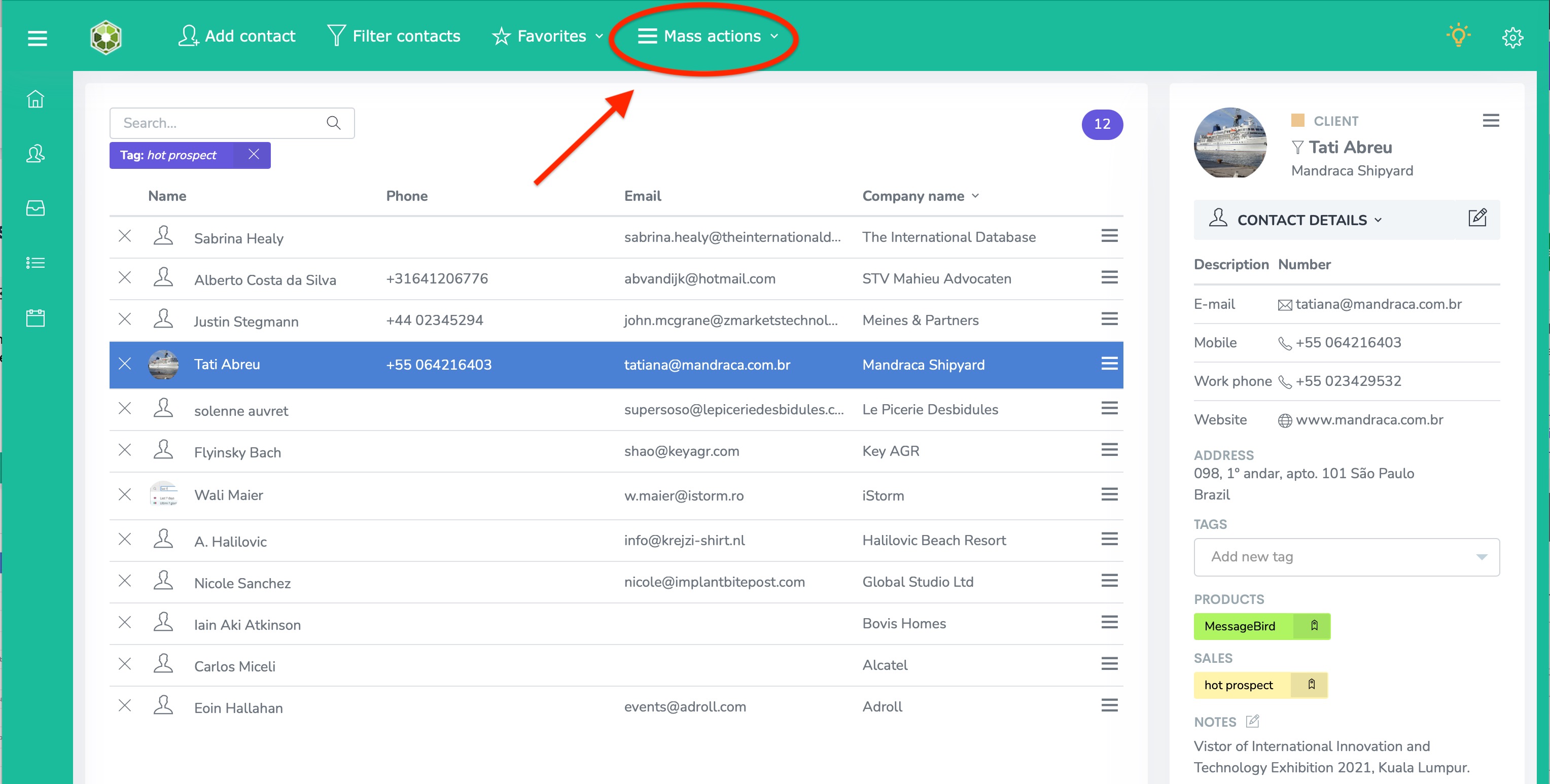The height and width of the screenshot is (784, 1550).
Task: Open the Favorites dropdown
Action: coord(548,36)
